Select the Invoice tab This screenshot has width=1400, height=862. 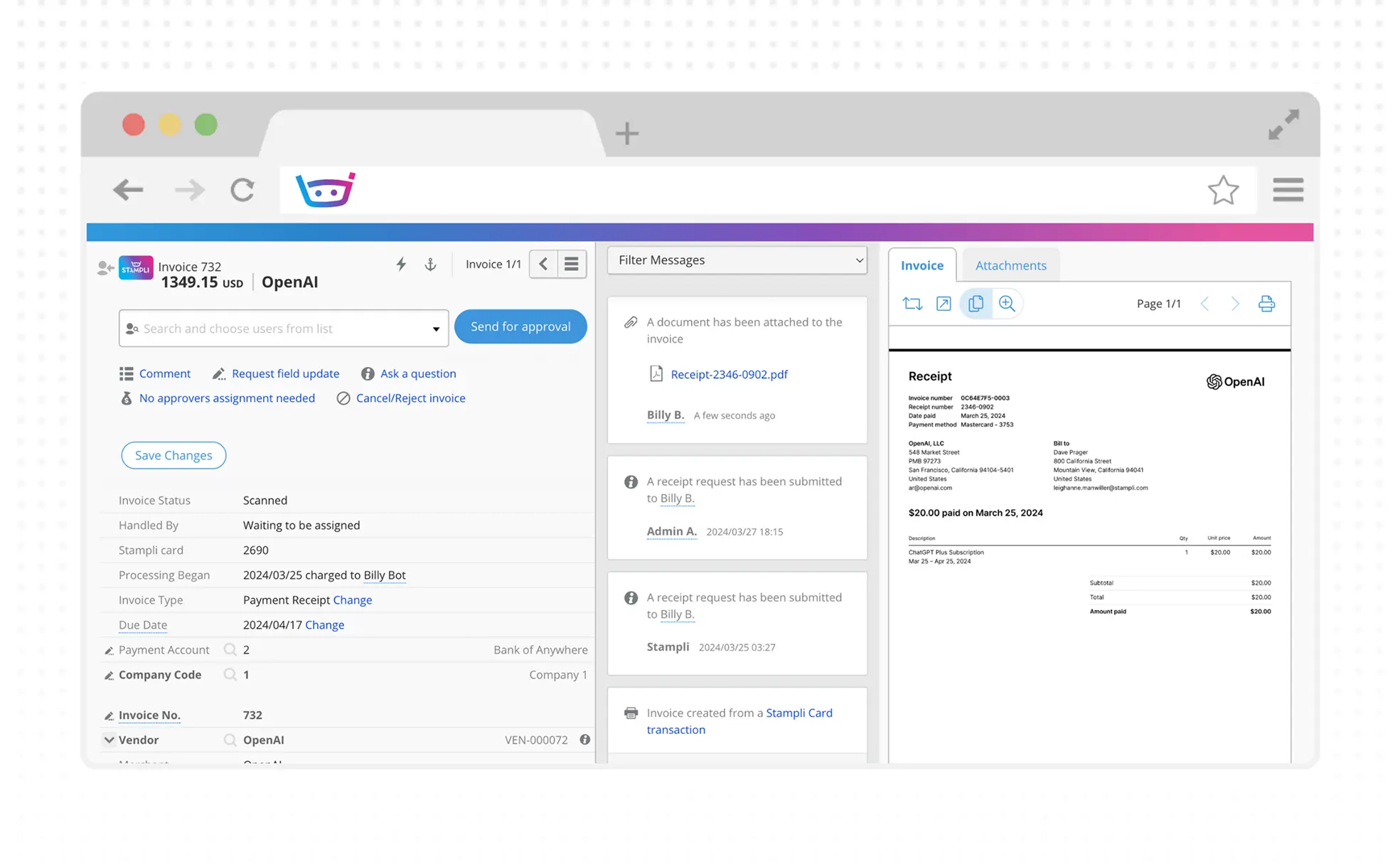(x=922, y=265)
